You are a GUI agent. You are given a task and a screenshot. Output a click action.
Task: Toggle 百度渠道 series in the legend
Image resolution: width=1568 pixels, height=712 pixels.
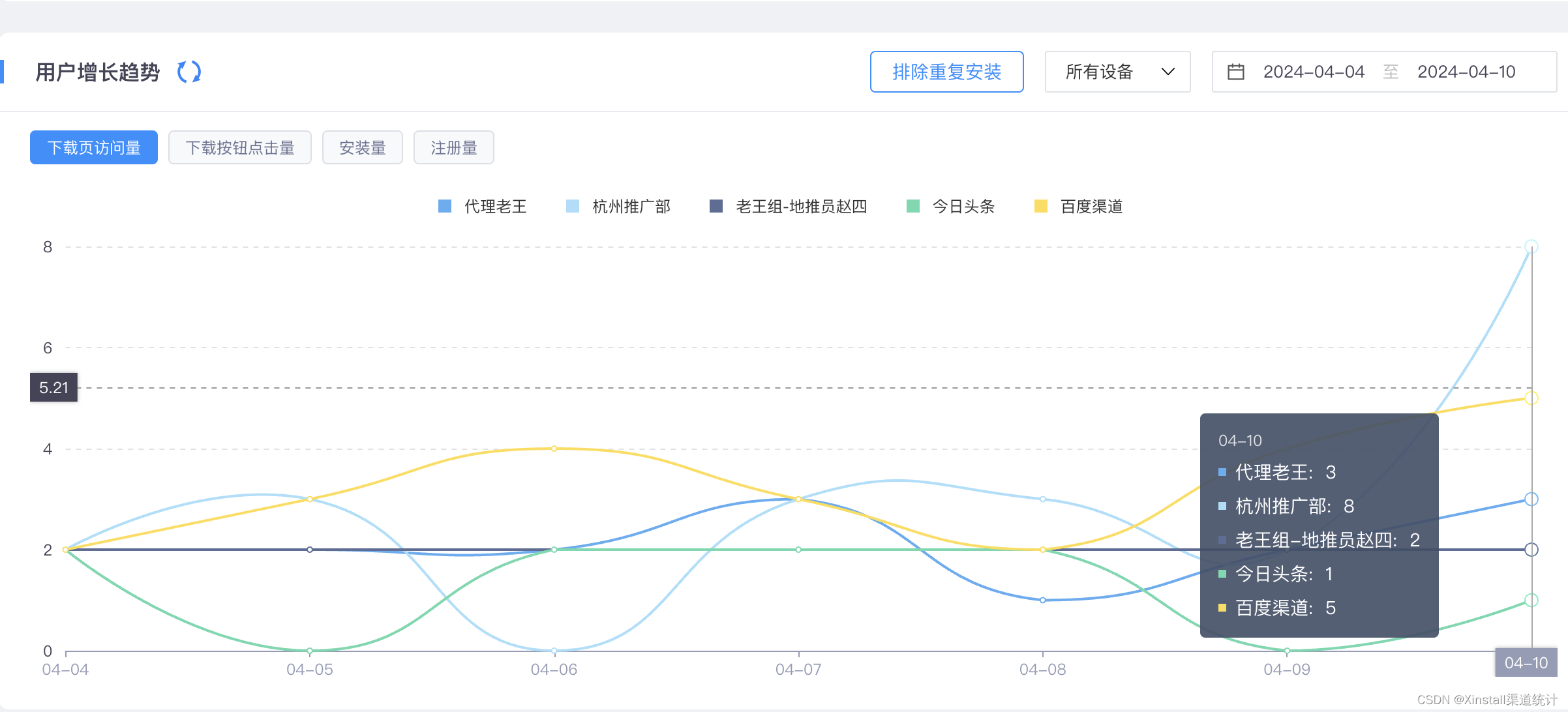(x=1079, y=207)
